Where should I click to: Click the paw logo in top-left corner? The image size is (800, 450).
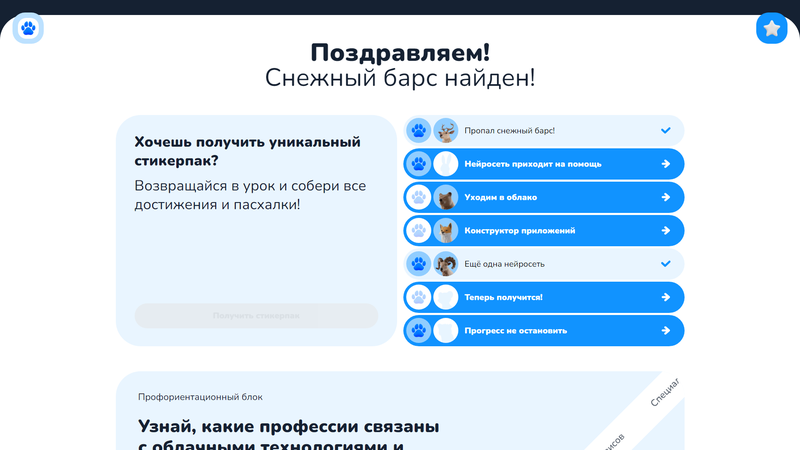tap(28, 29)
